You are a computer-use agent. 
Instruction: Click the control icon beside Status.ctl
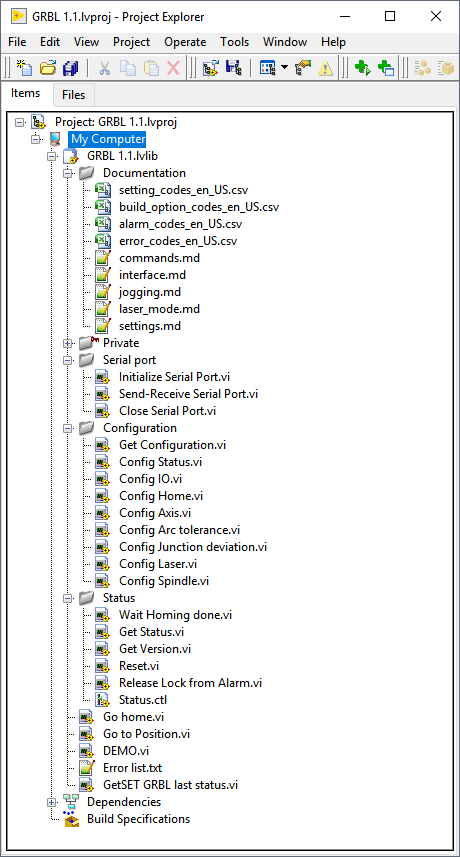point(102,700)
